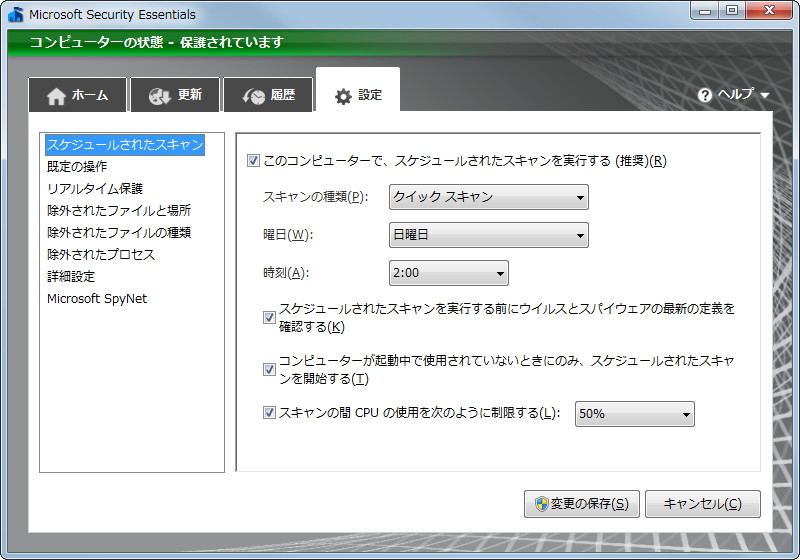Open the ホーム tab

[x=78, y=95]
